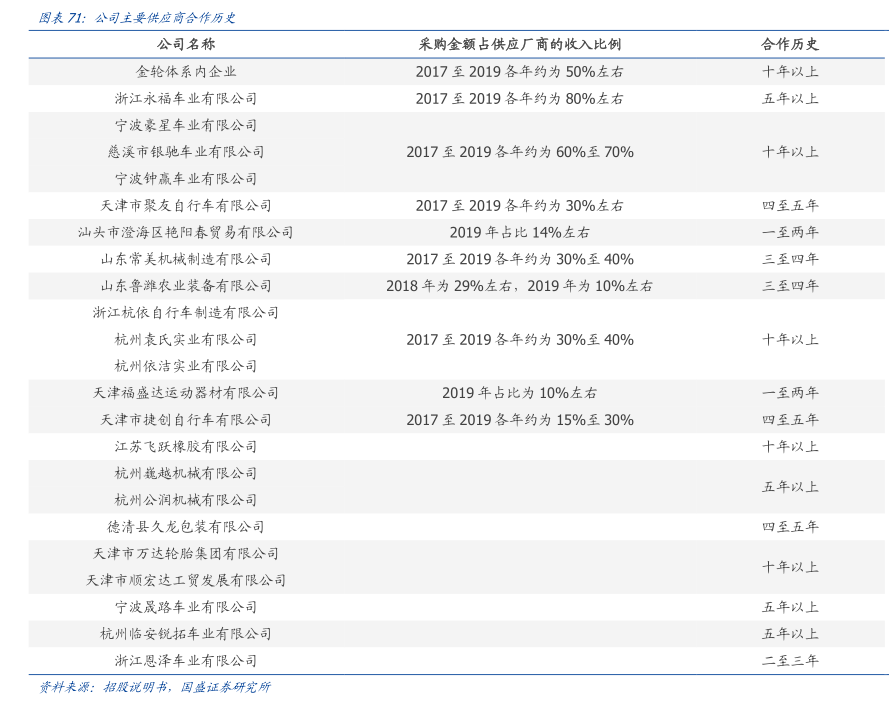The image size is (889, 715).
Task: Click "汕头市澄海区艳阳春贸易有限公司" company name
Action: click(x=186, y=232)
